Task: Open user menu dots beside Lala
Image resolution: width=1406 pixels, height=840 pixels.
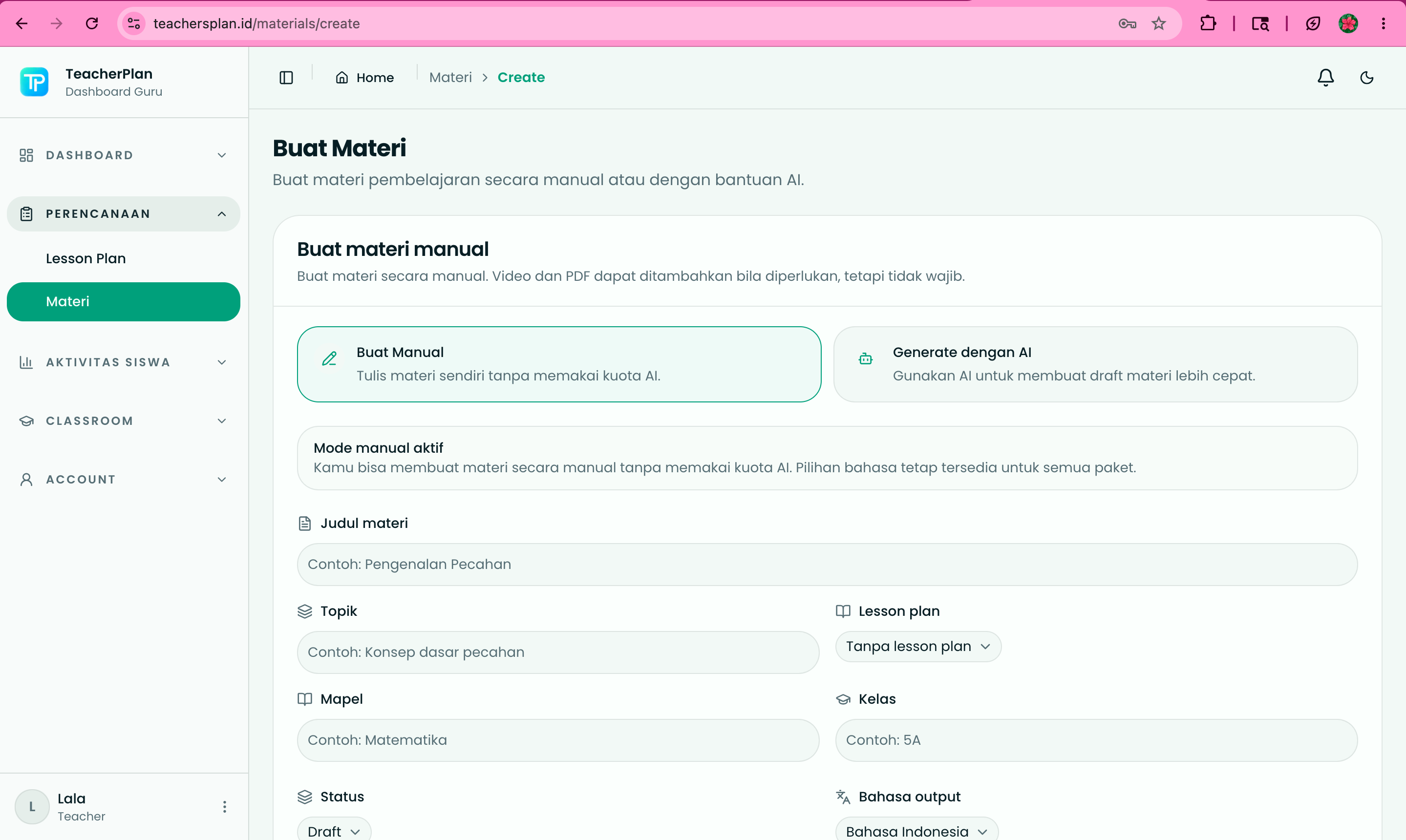Action: 224,807
